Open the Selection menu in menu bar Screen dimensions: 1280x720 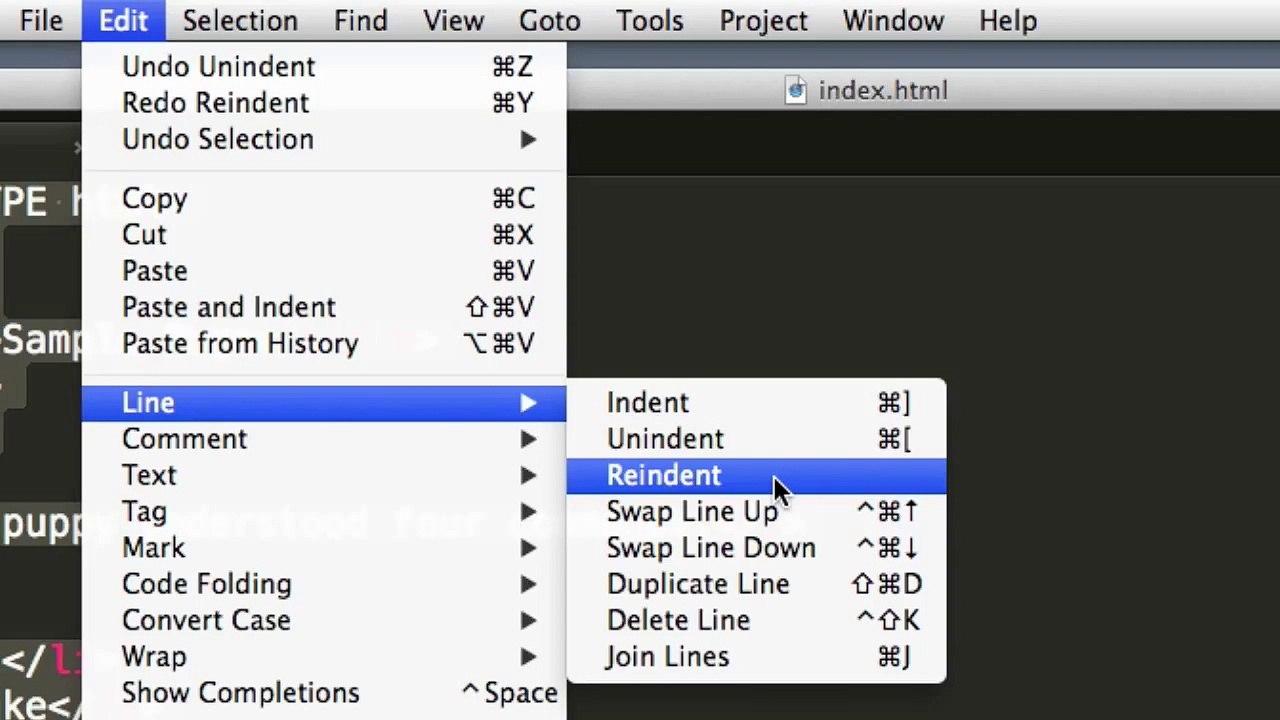240,21
